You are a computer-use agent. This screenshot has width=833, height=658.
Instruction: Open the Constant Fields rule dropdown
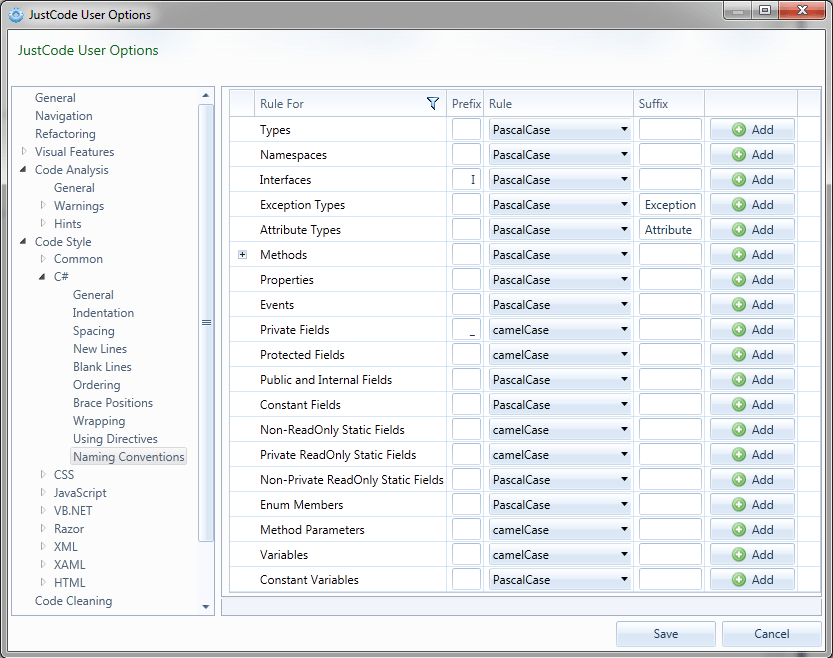click(x=559, y=404)
